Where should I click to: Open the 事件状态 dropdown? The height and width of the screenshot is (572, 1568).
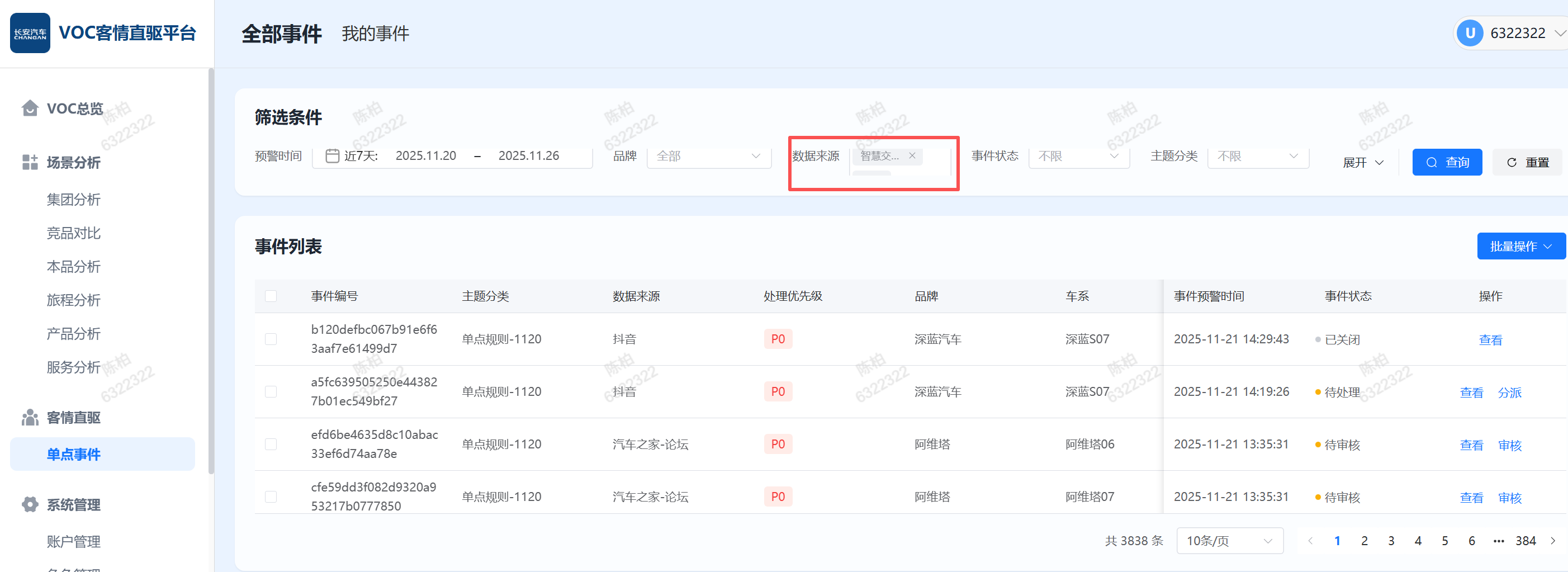(x=1078, y=156)
